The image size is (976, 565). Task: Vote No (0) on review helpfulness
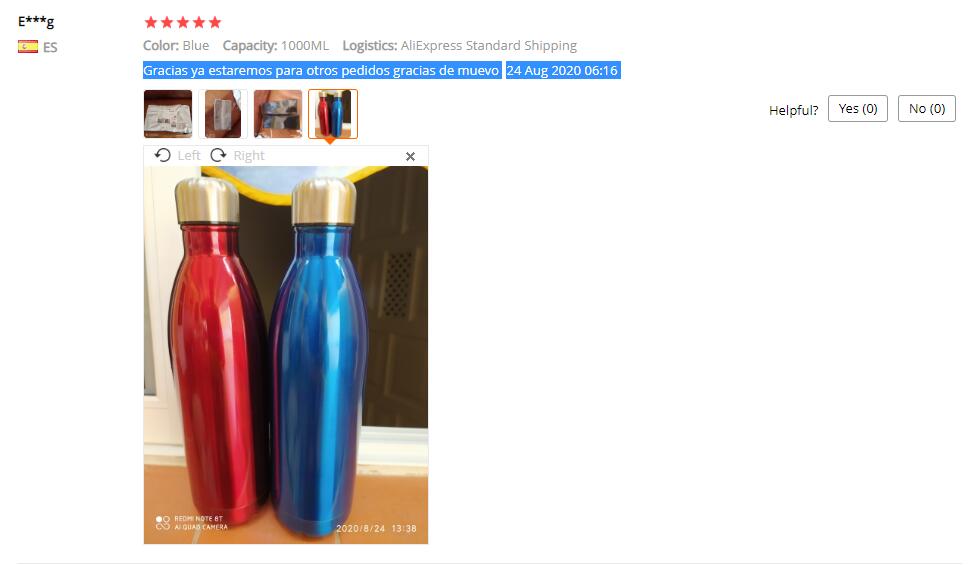pyautogui.click(x=927, y=109)
